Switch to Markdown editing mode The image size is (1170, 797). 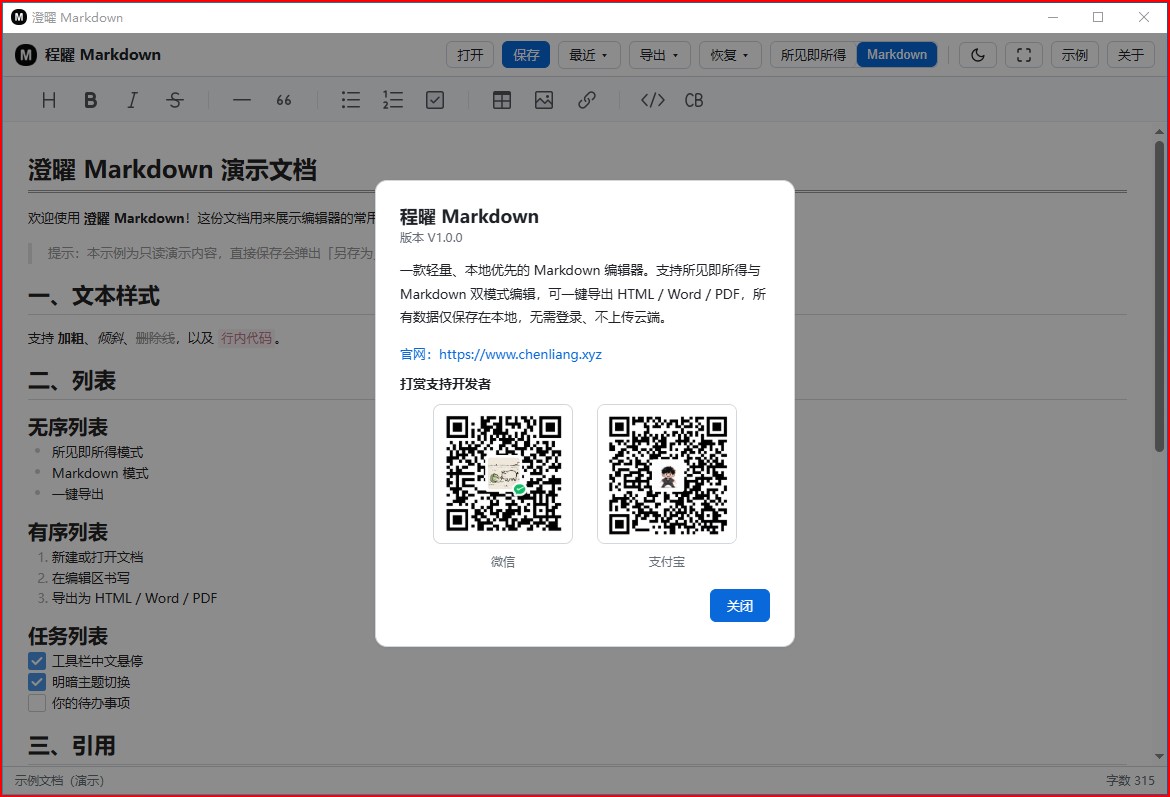[x=897, y=54]
